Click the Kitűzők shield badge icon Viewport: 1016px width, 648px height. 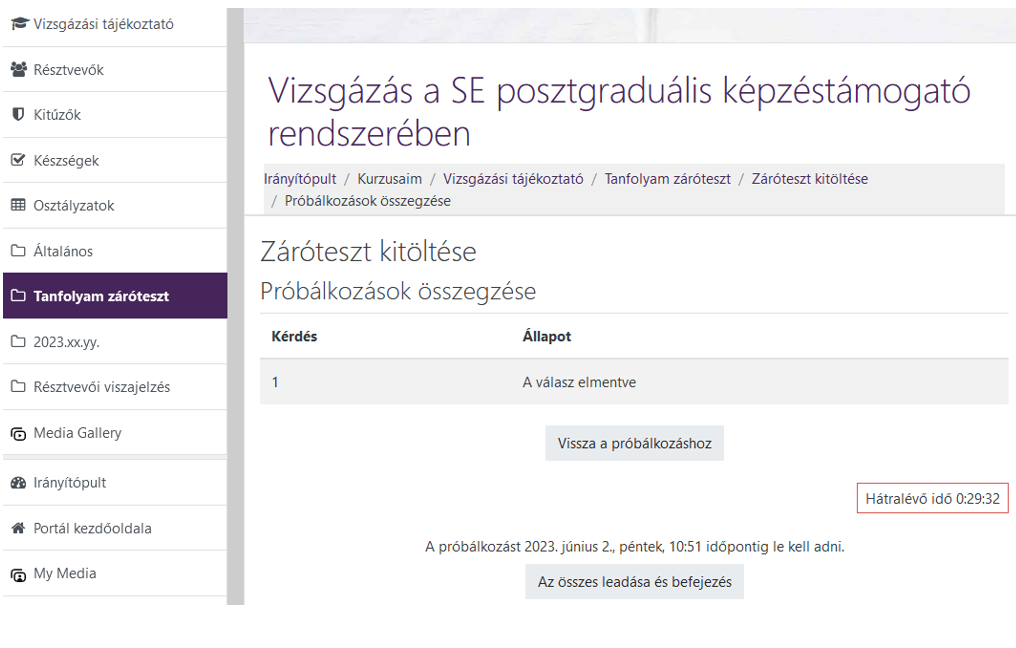(x=18, y=115)
